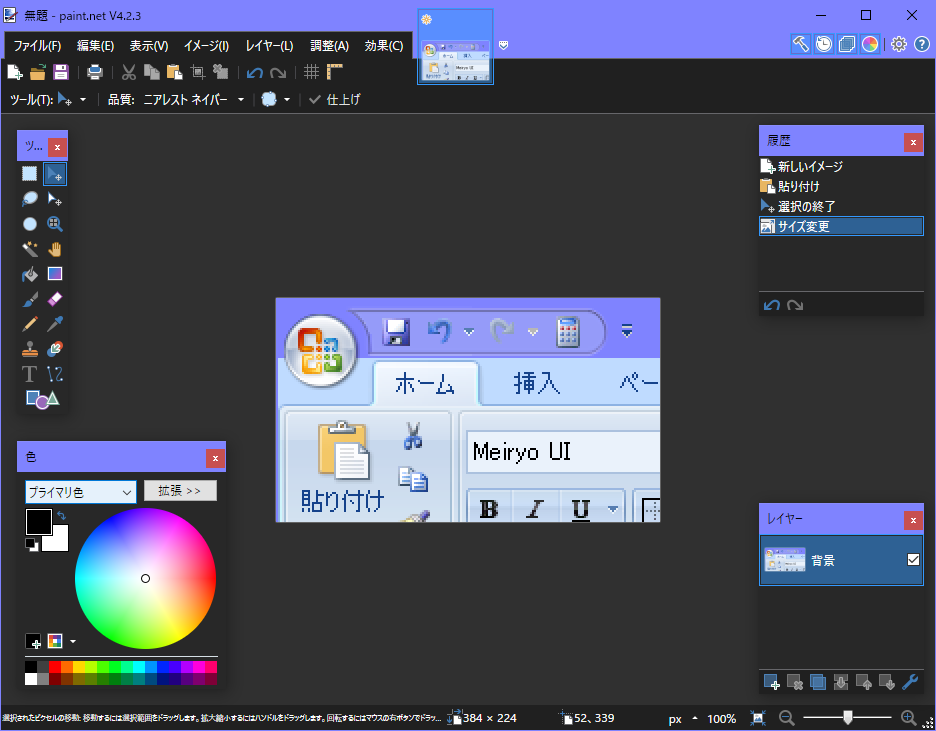Viewport: 936px width, 731px height.
Task: Click the Crop to selection icon
Action: coord(198,72)
